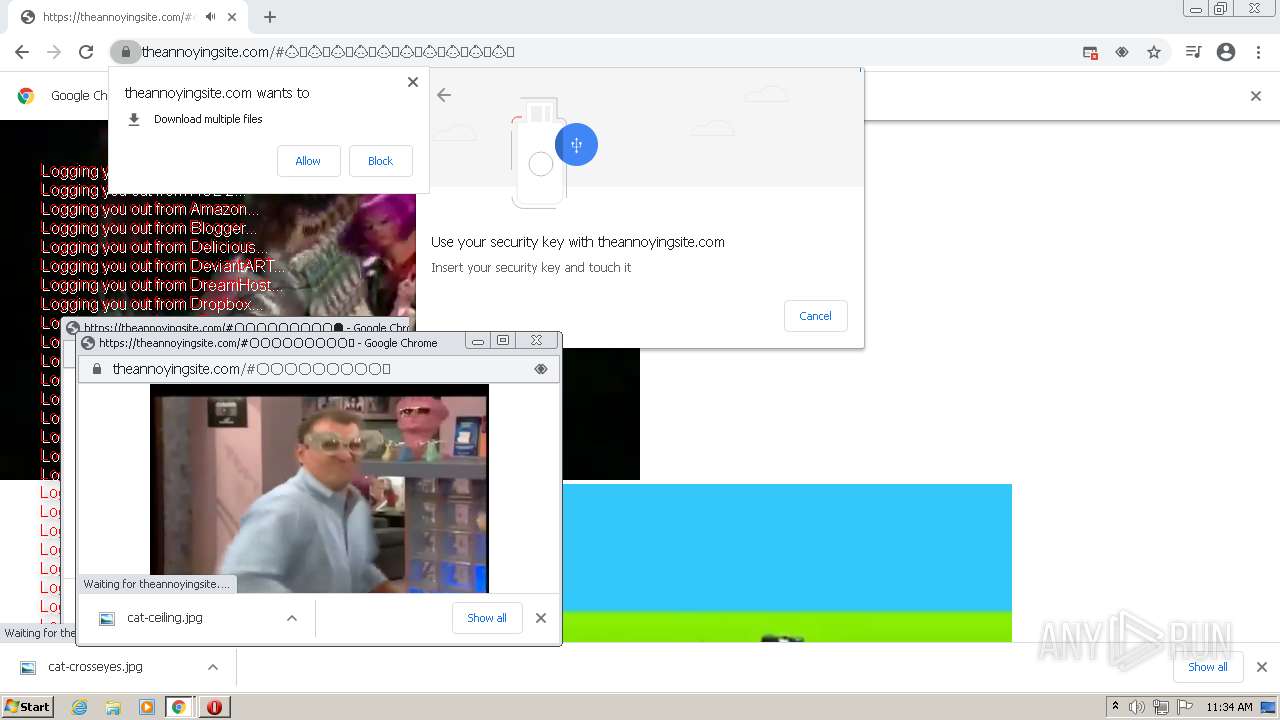
Task: Click the popup window's address bar URL
Action: [x=251, y=369]
